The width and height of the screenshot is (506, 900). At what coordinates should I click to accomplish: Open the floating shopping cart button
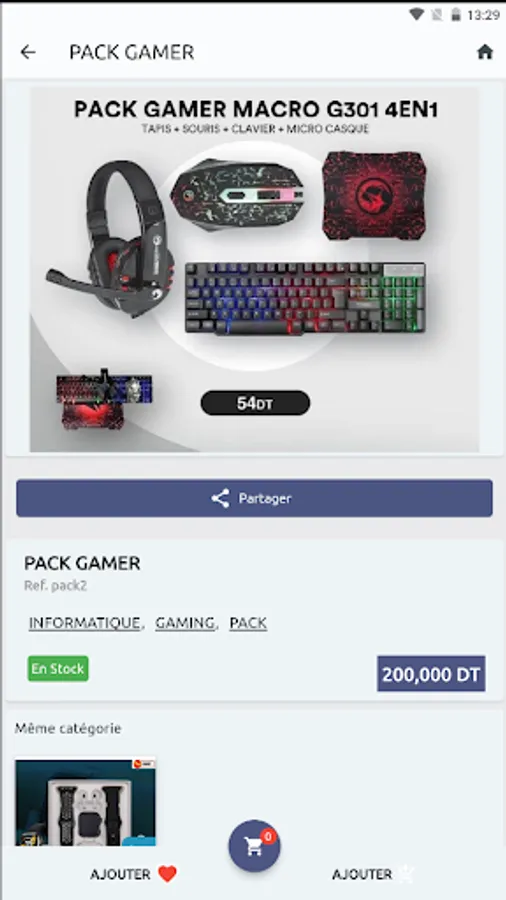(x=254, y=846)
